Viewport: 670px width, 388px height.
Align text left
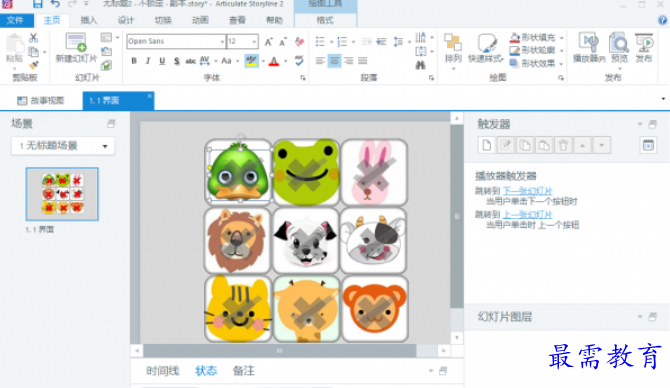[x=320, y=61]
